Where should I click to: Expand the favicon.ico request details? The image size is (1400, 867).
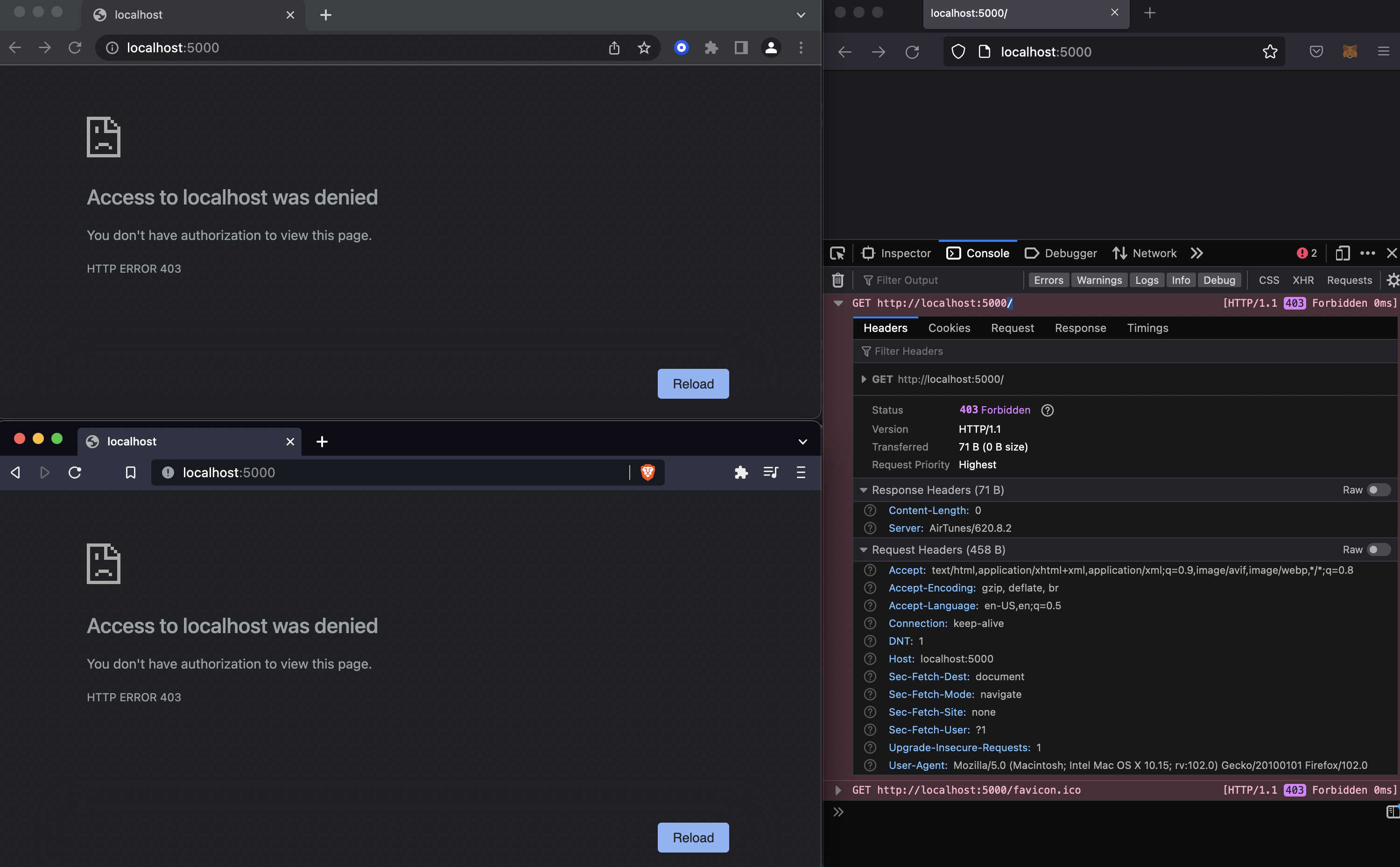coord(838,789)
